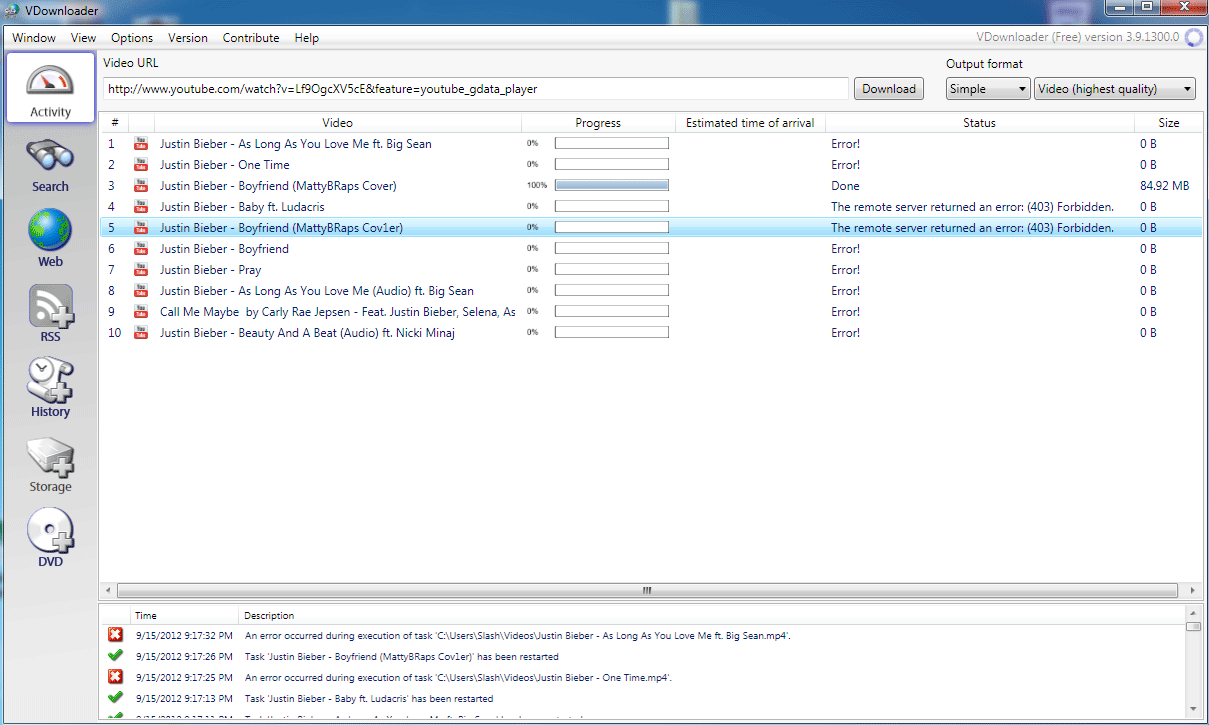Click the spinning refresh icon near version number
Screen dimensions: 1209x725
[1193, 36]
